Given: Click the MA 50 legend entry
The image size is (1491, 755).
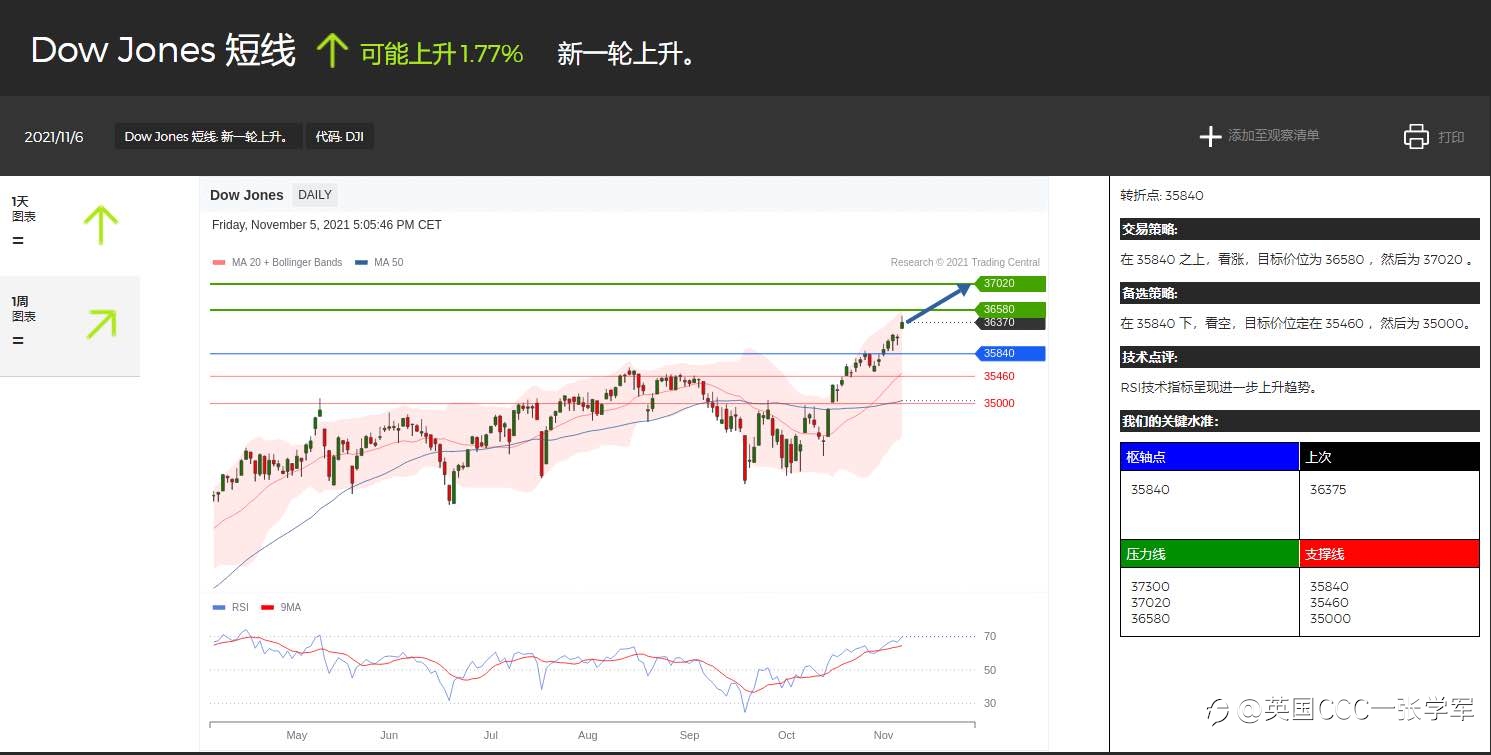Looking at the screenshot, I should (x=379, y=263).
